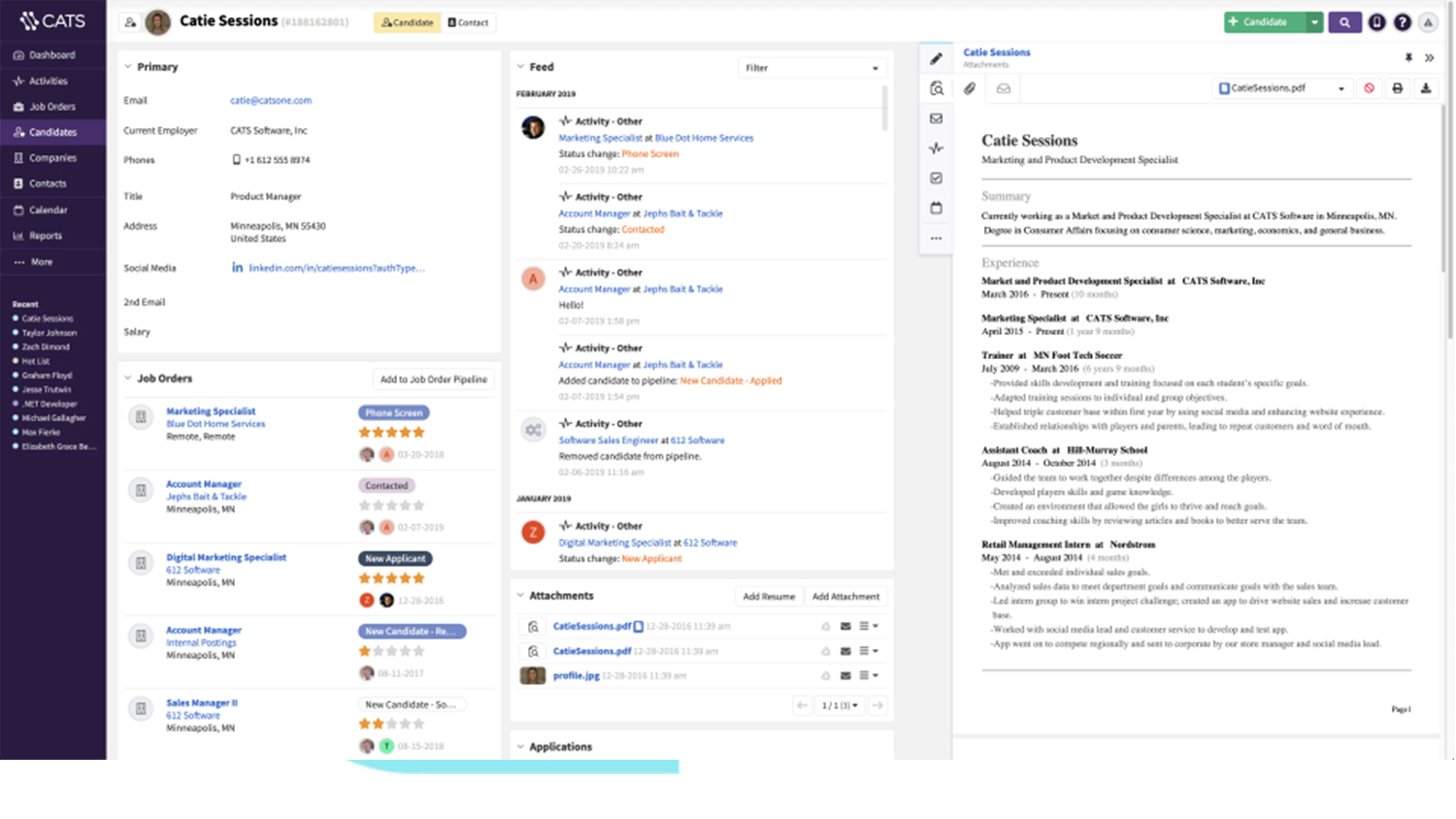Click the New Applicant status badge

click(395, 559)
